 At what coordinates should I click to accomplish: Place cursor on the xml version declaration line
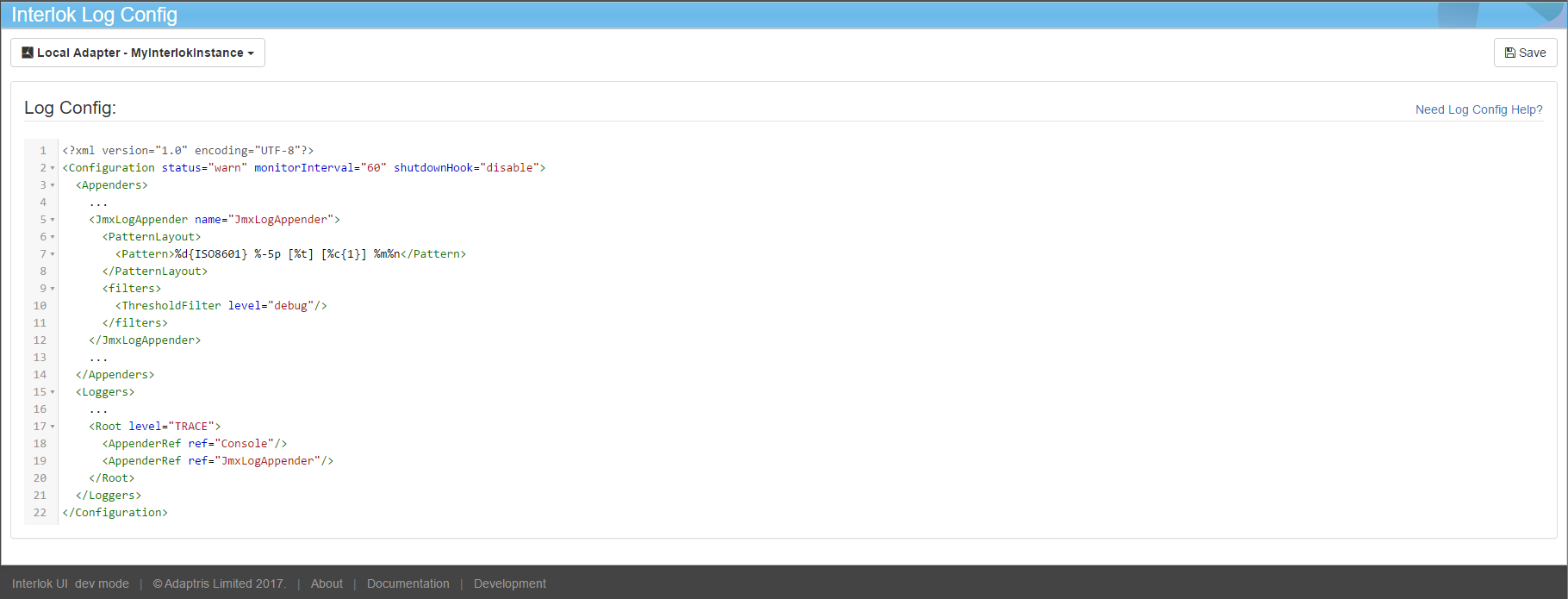tap(188, 150)
